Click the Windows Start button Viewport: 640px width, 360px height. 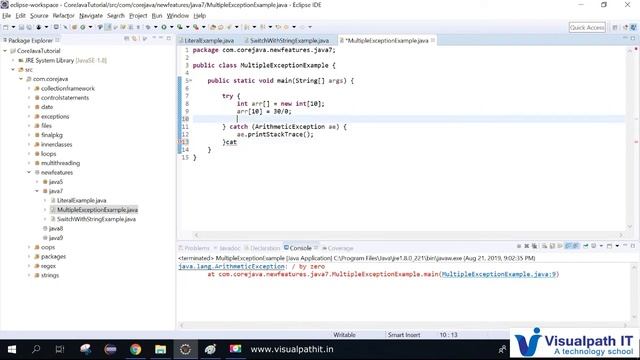click(12, 349)
